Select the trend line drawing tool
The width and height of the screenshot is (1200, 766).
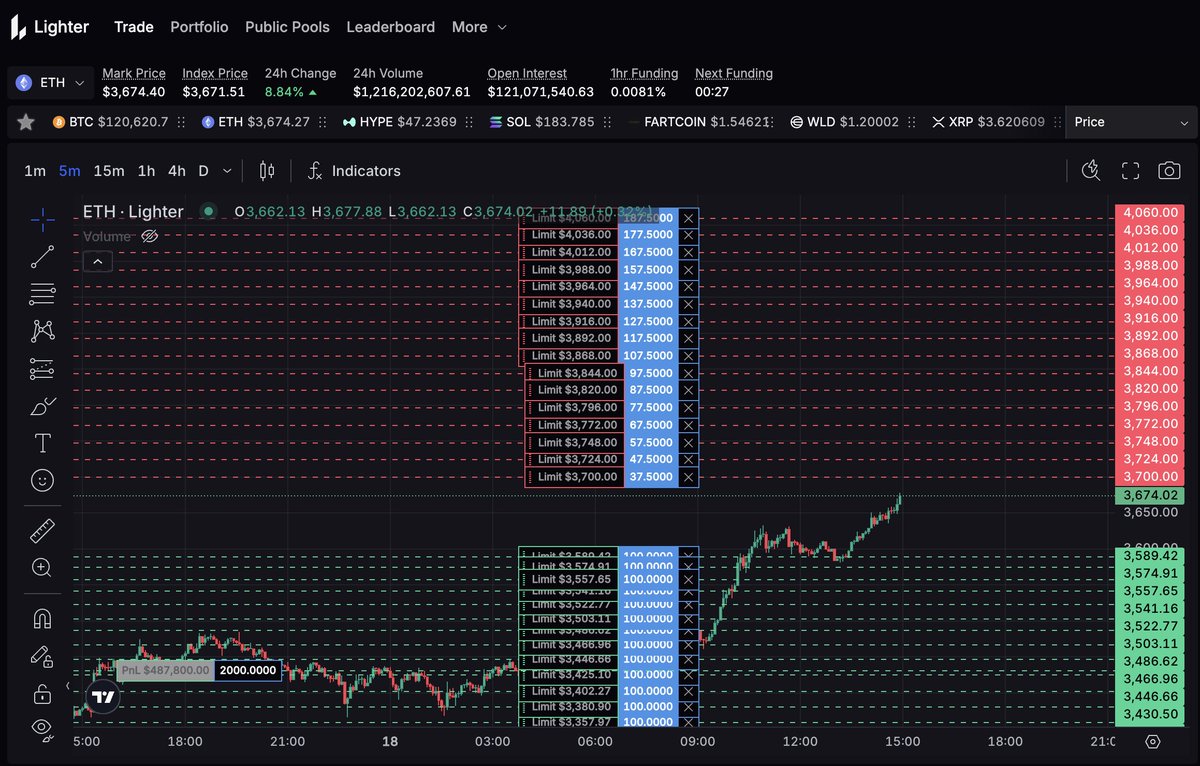[42, 256]
